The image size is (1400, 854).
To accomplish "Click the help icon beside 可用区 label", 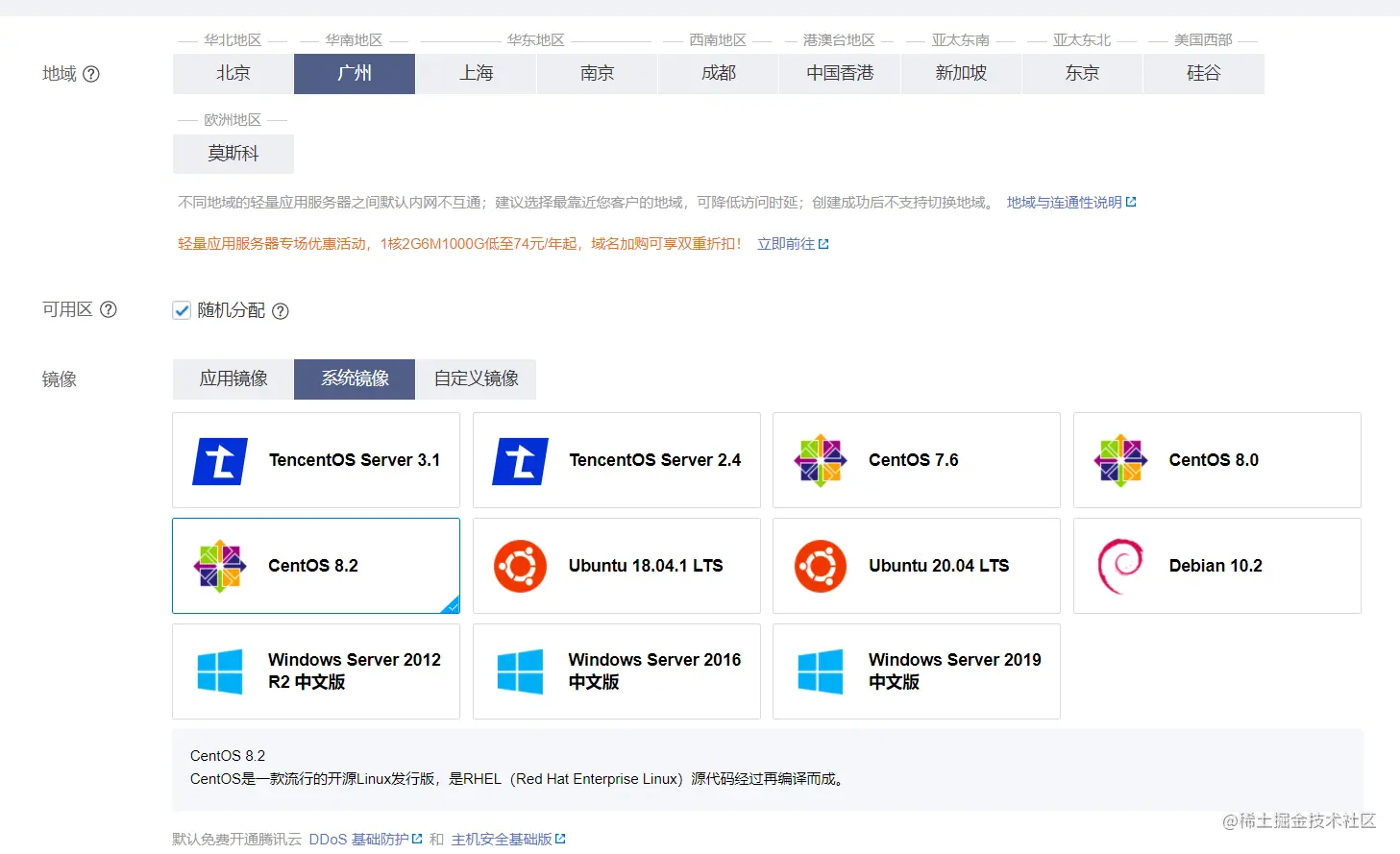I will tap(109, 309).
